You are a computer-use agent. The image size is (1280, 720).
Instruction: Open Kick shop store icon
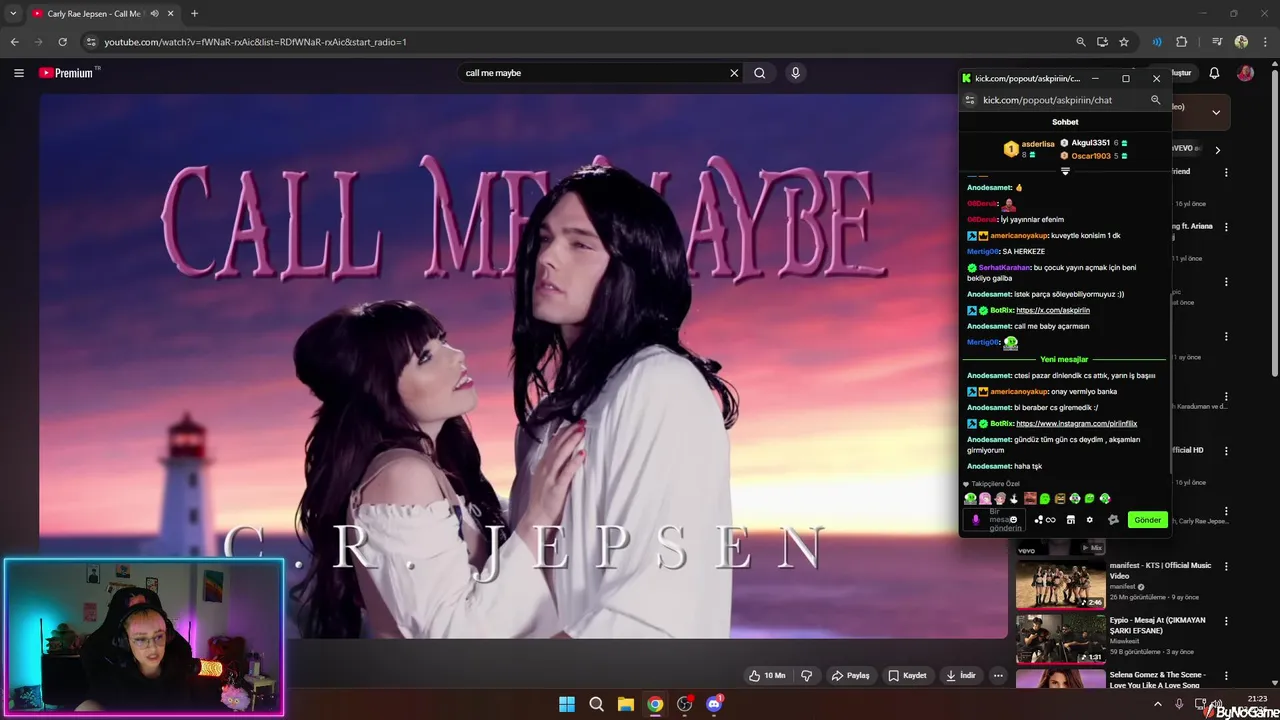1071,519
